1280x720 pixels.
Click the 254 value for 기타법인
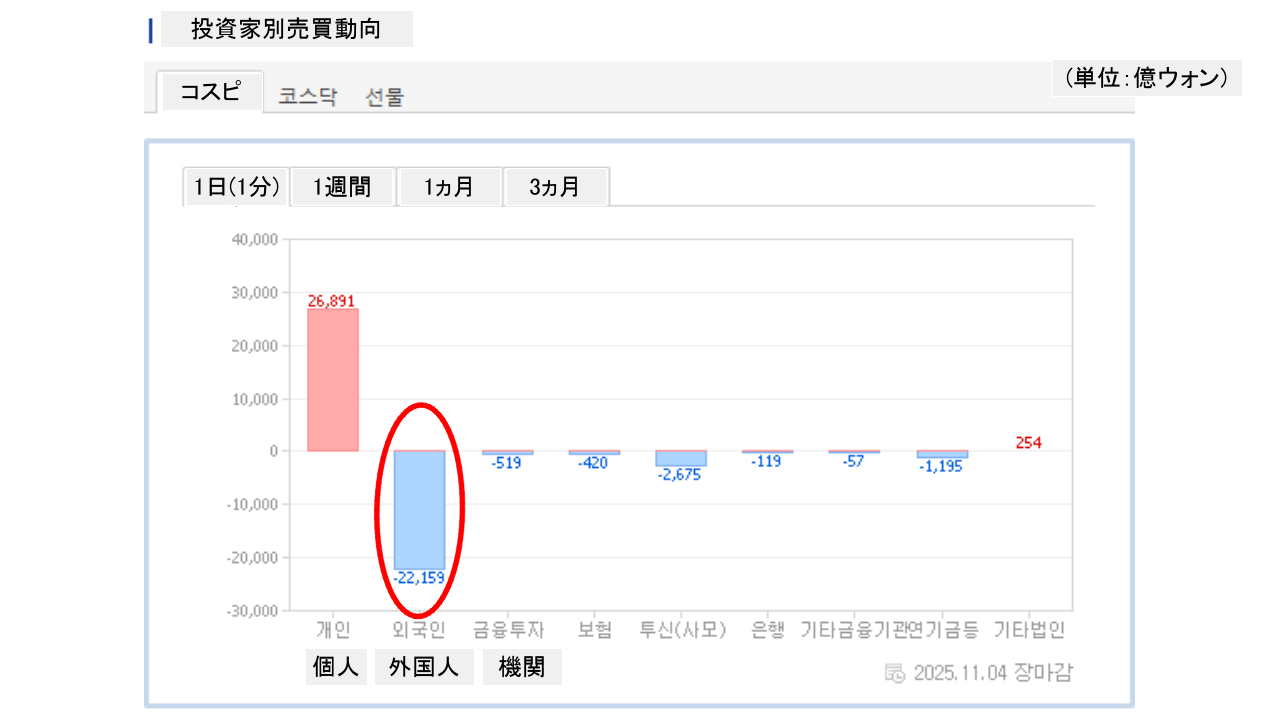click(x=1029, y=443)
